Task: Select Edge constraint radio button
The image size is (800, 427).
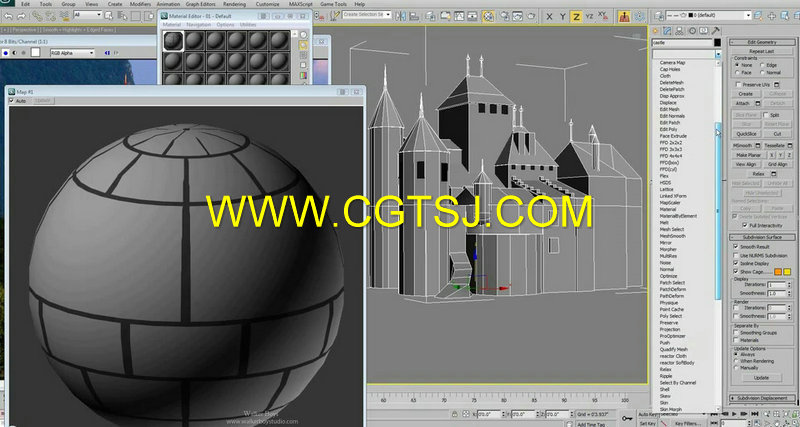Action: [762, 65]
